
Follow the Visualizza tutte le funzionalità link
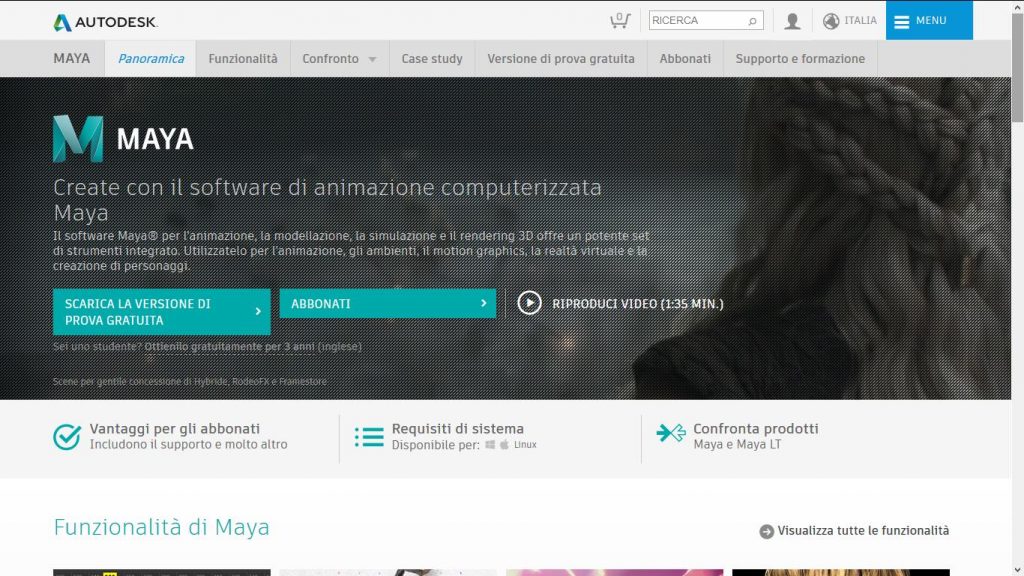(x=862, y=531)
